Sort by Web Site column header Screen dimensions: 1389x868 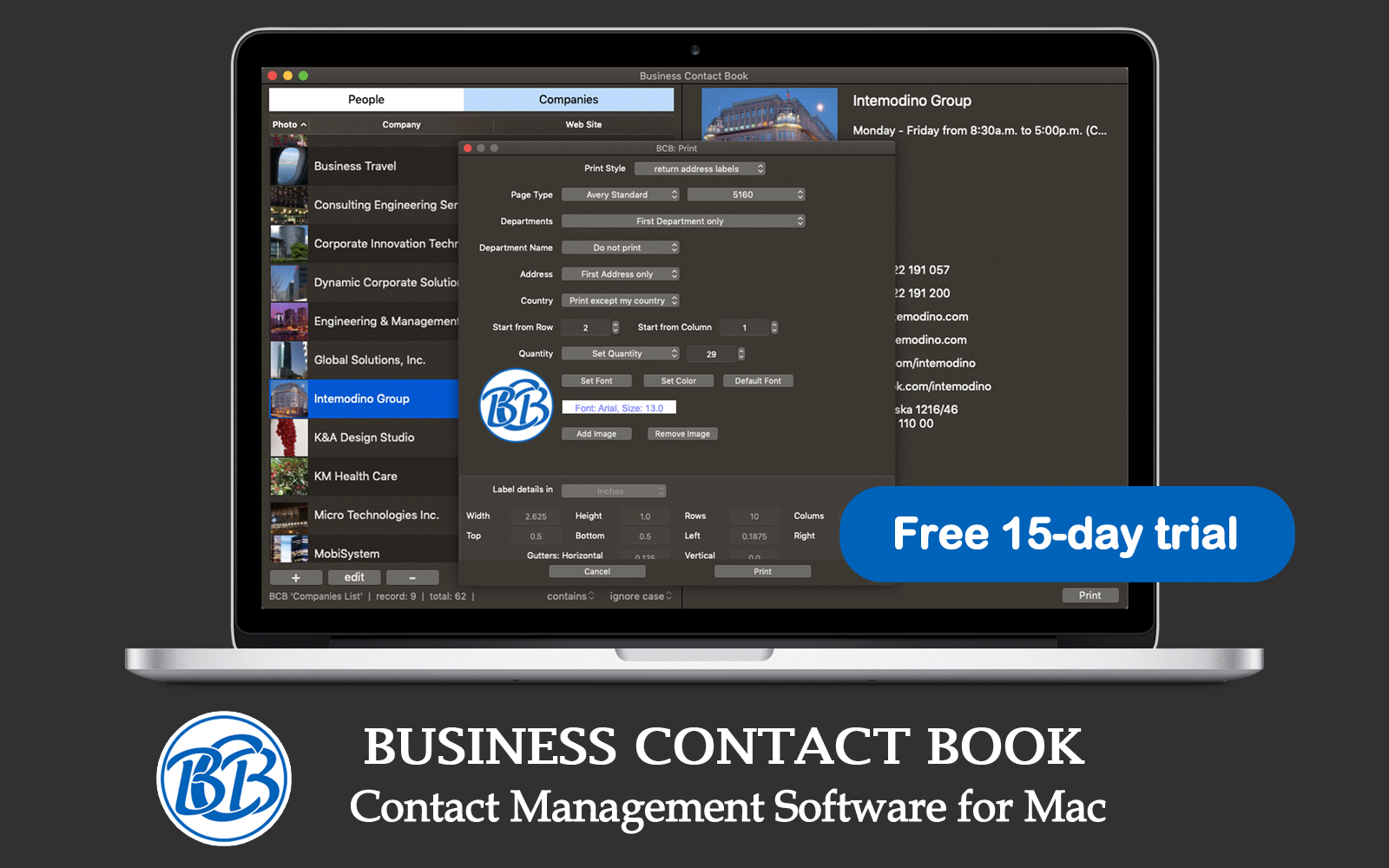[x=583, y=125]
